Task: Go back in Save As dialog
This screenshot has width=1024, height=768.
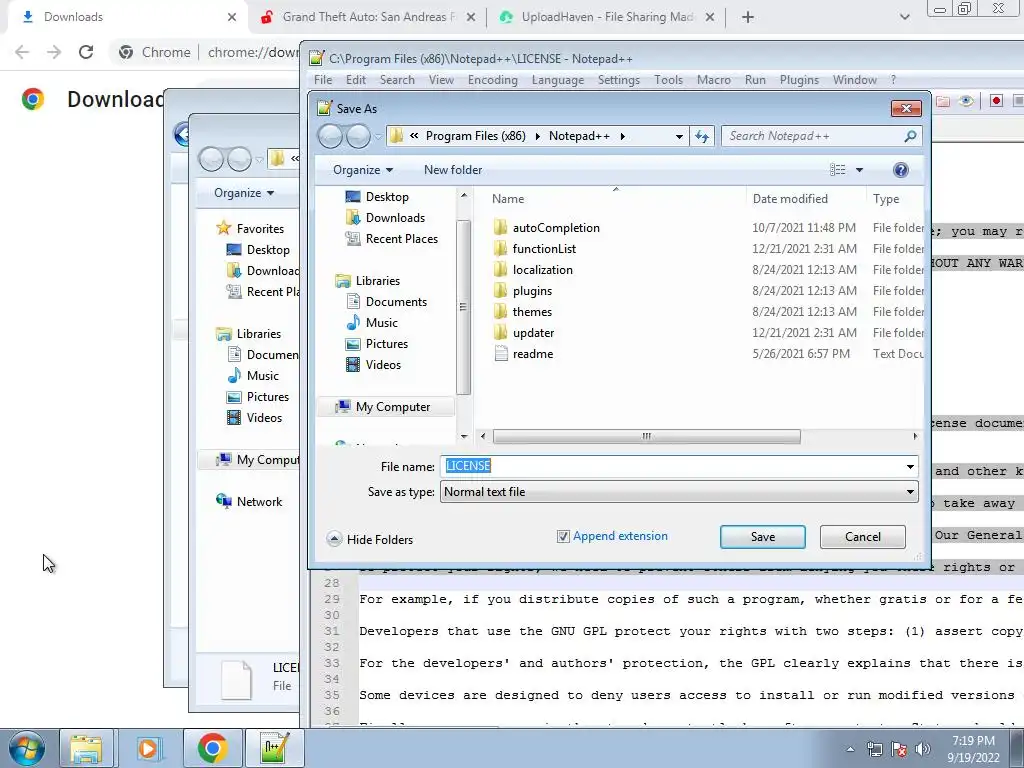Action: [x=330, y=136]
